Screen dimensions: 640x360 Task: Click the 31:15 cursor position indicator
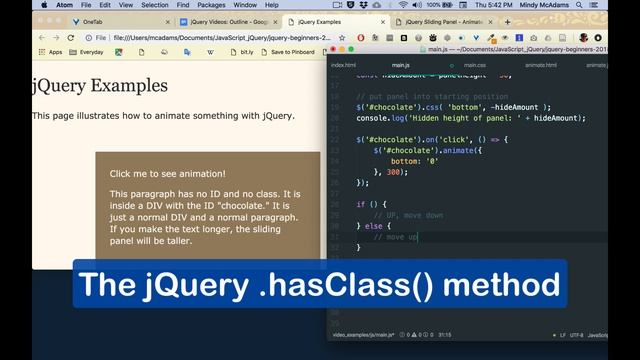(445, 335)
